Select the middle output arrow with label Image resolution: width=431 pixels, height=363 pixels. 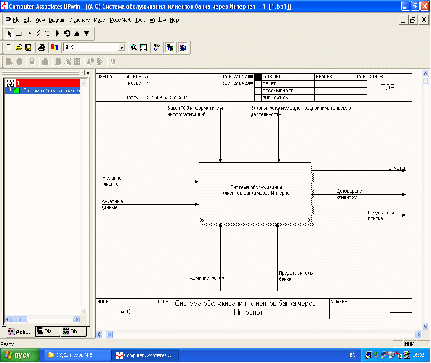point(358,194)
